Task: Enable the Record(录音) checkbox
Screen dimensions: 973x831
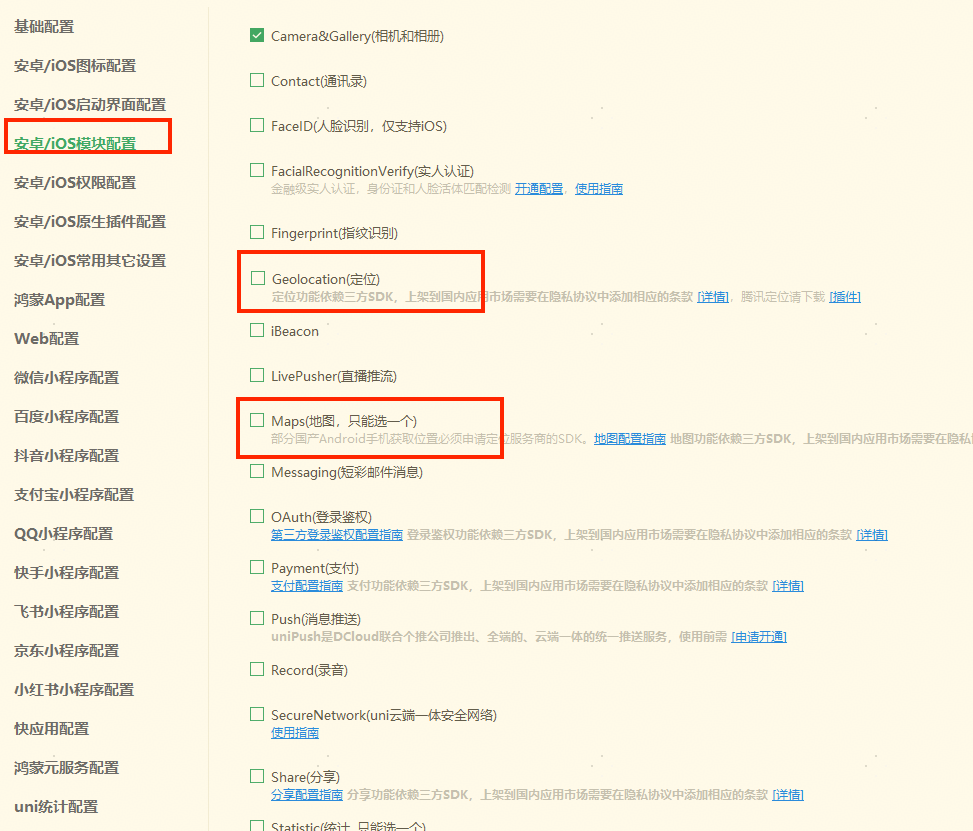Action: [x=257, y=669]
